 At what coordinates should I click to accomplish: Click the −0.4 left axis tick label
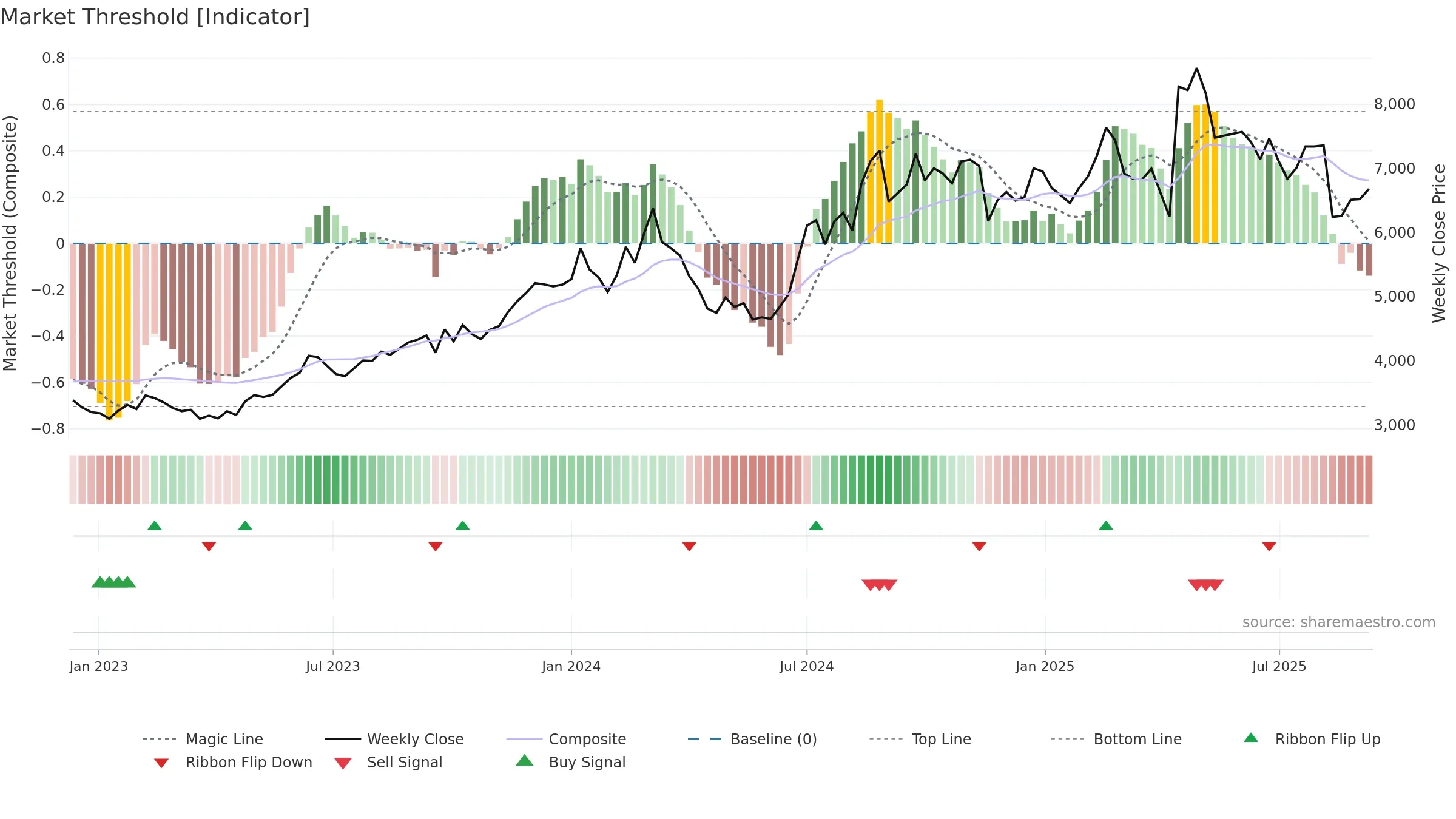pyautogui.click(x=48, y=336)
